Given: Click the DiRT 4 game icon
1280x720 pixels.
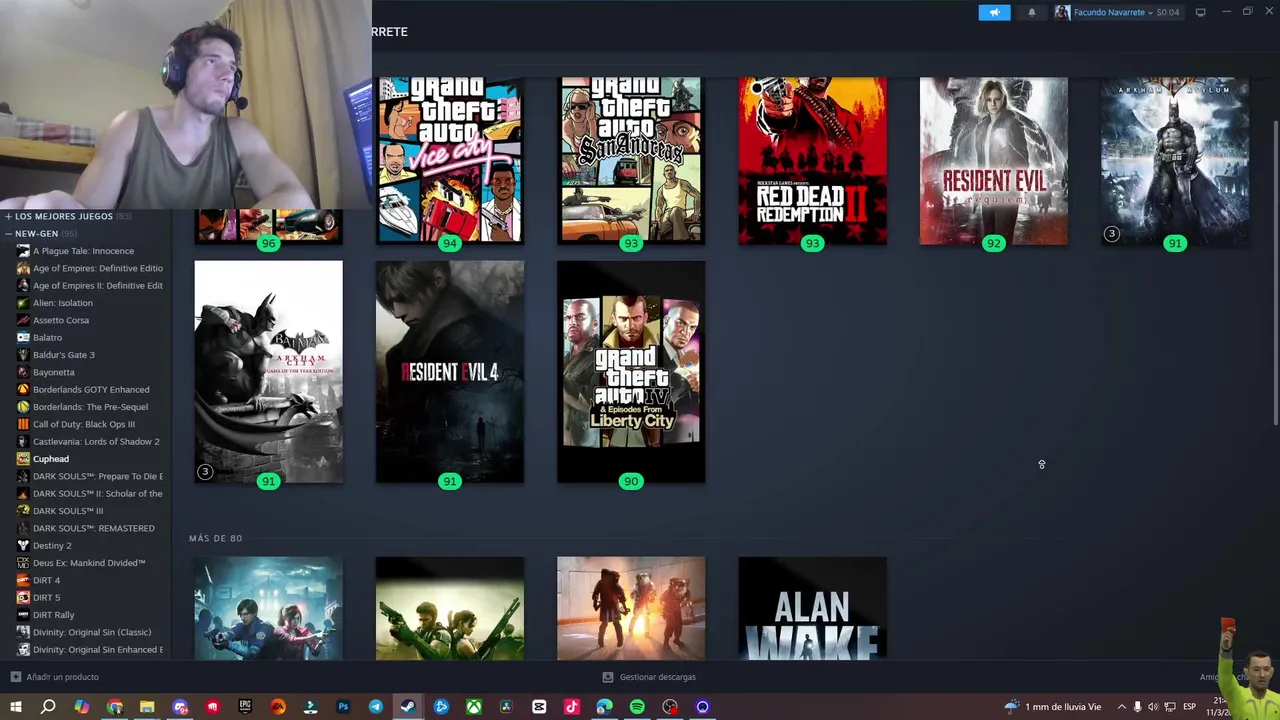Looking at the screenshot, I should [23, 580].
